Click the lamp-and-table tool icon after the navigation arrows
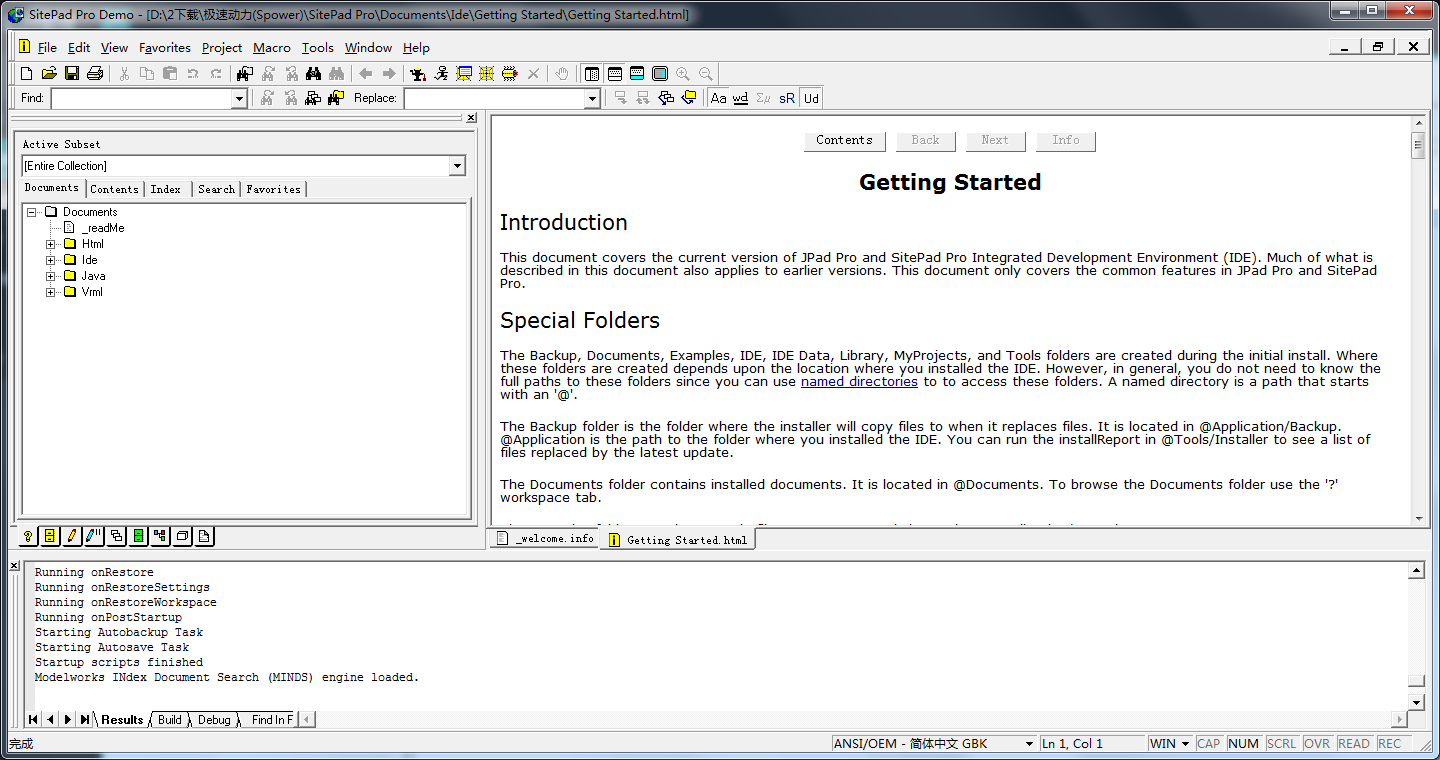 418,74
